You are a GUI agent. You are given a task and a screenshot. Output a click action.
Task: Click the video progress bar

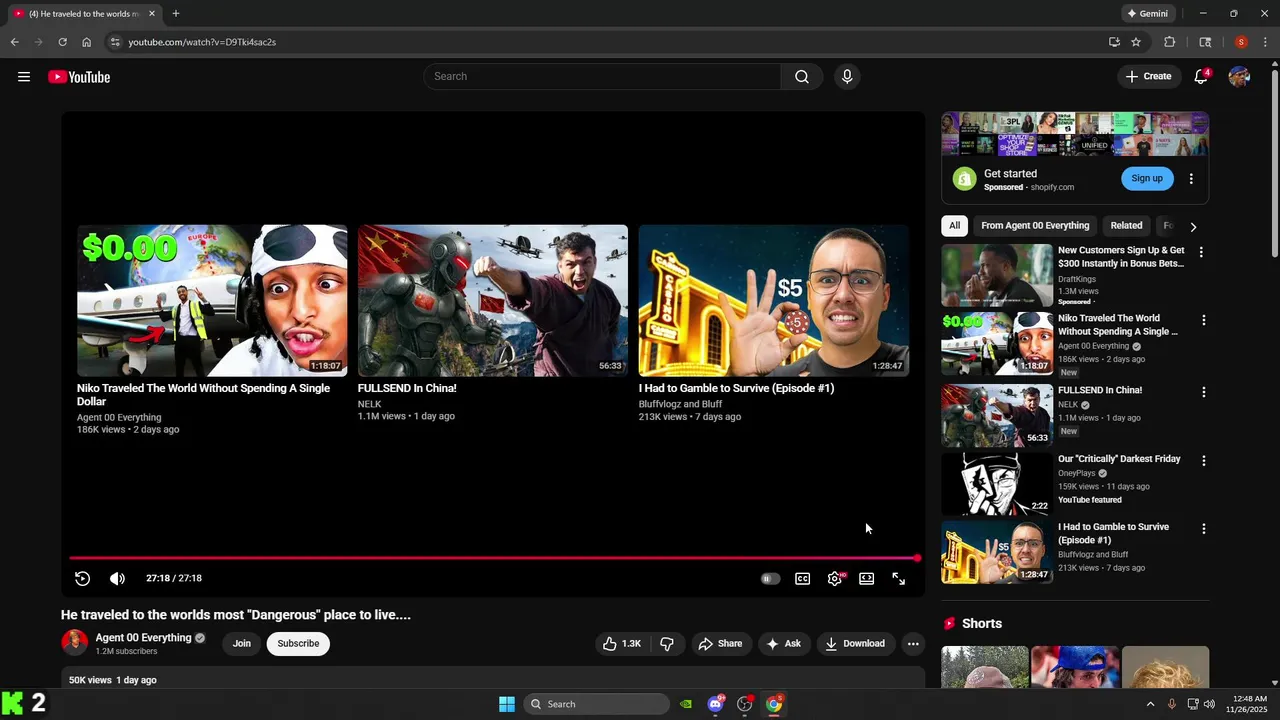[x=494, y=558]
